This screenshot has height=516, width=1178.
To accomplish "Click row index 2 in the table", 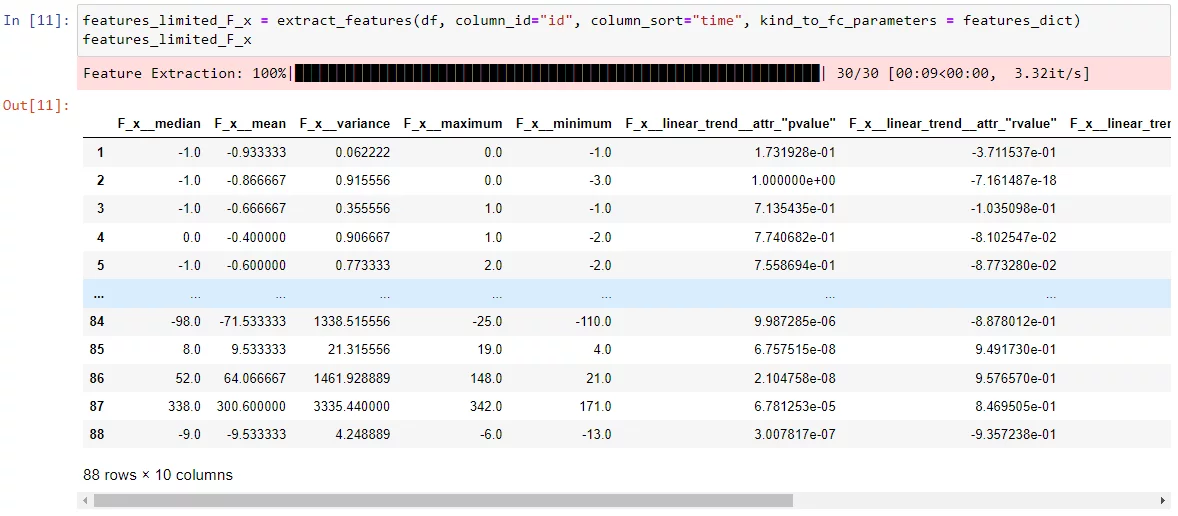I will [100, 180].
